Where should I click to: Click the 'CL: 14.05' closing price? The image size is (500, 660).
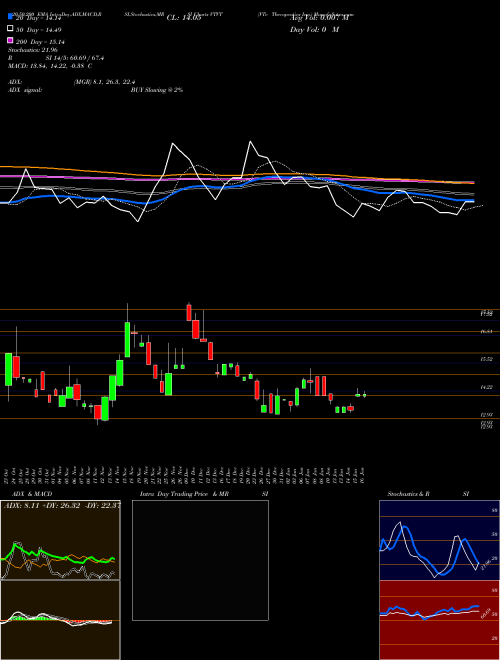(184, 18)
